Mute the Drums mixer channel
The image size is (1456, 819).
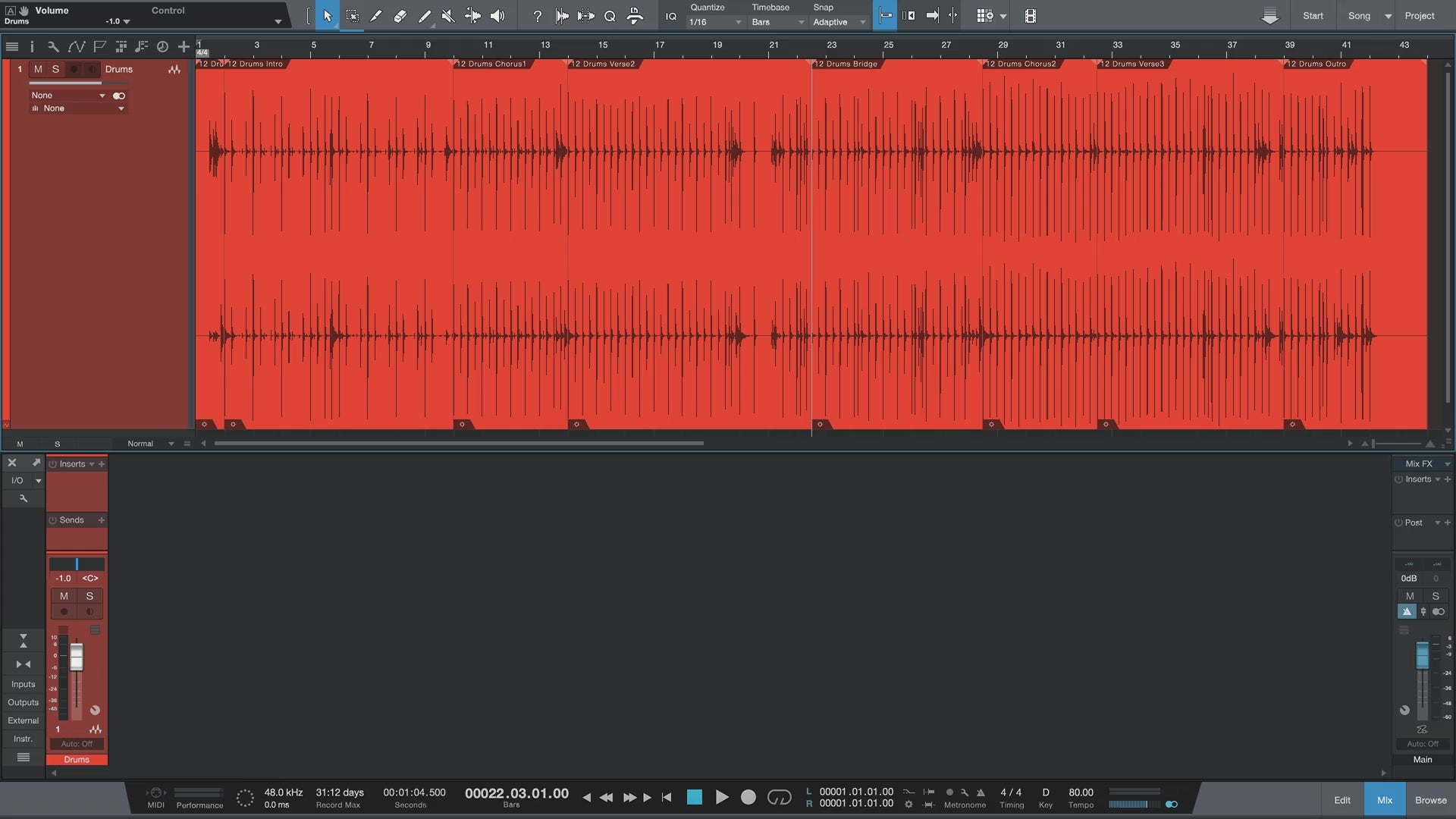pos(64,596)
